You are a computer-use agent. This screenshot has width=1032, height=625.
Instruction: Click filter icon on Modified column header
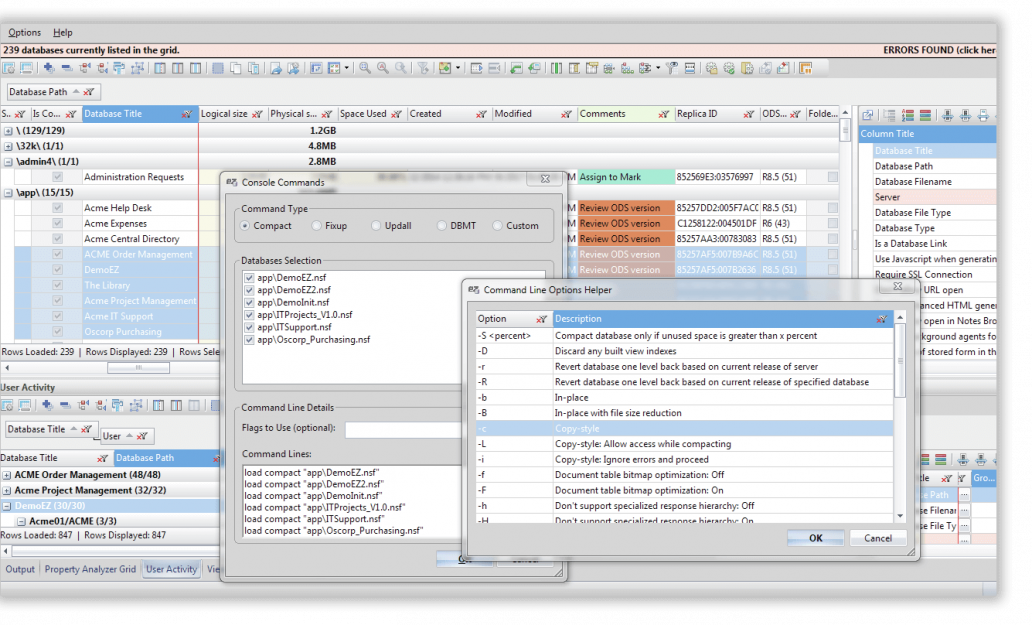tap(566, 114)
